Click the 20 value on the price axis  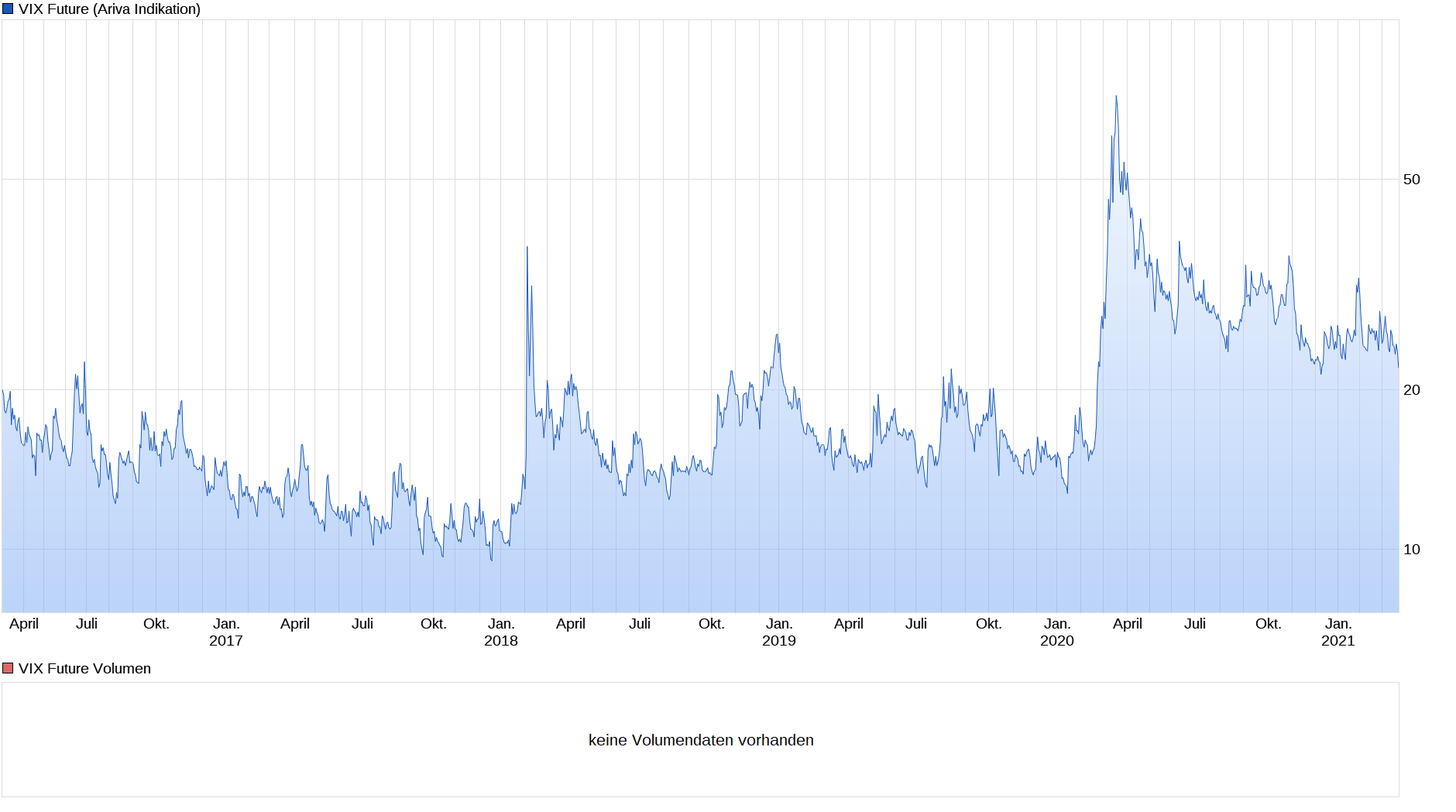click(1412, 390)
